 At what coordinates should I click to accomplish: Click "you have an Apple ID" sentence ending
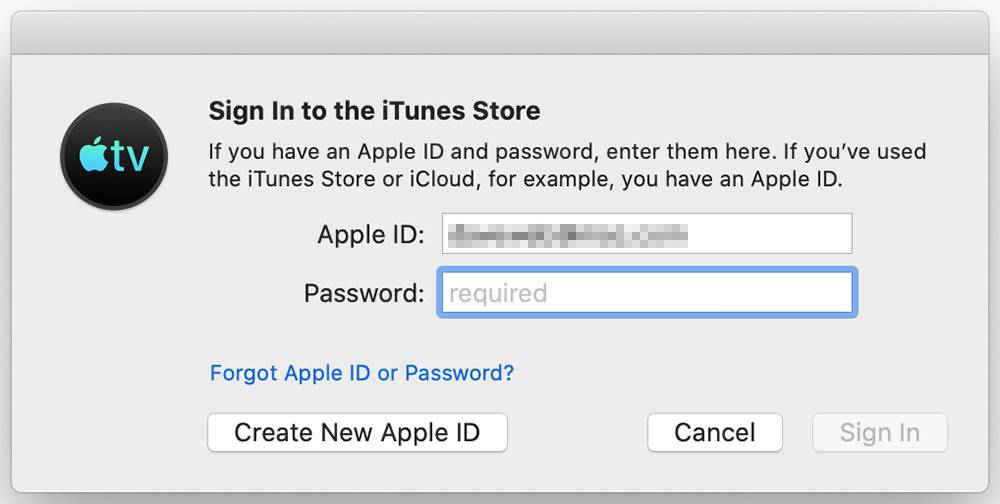733,179
